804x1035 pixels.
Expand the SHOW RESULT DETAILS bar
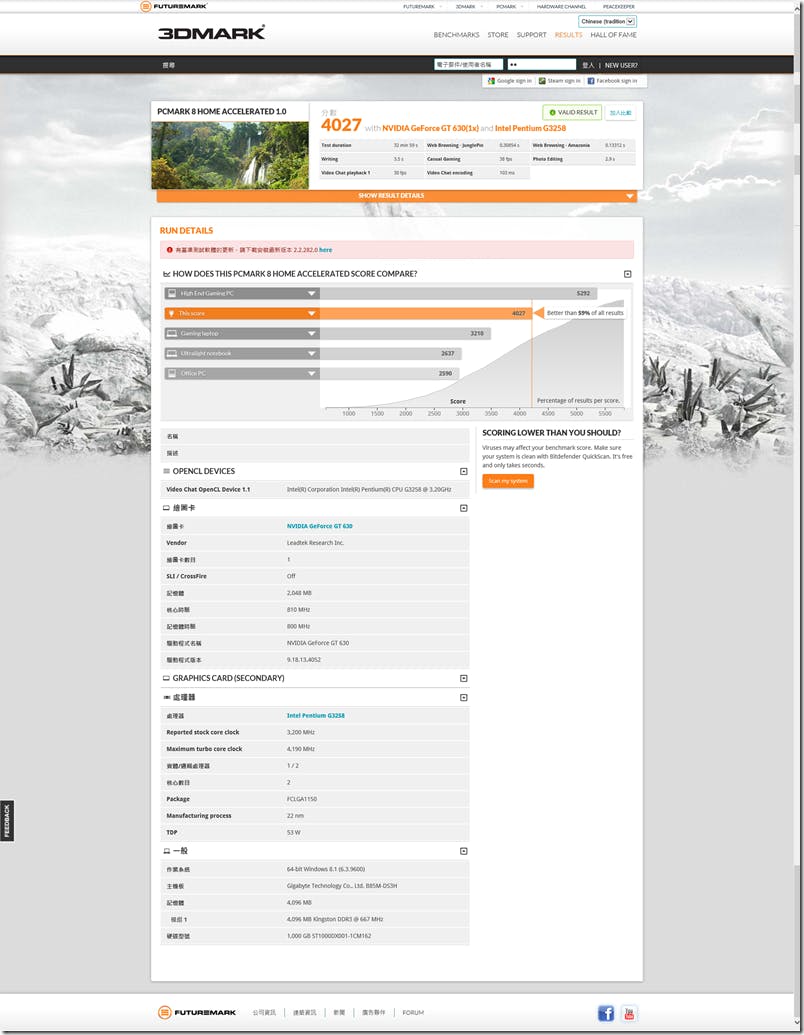coord(397,196)
